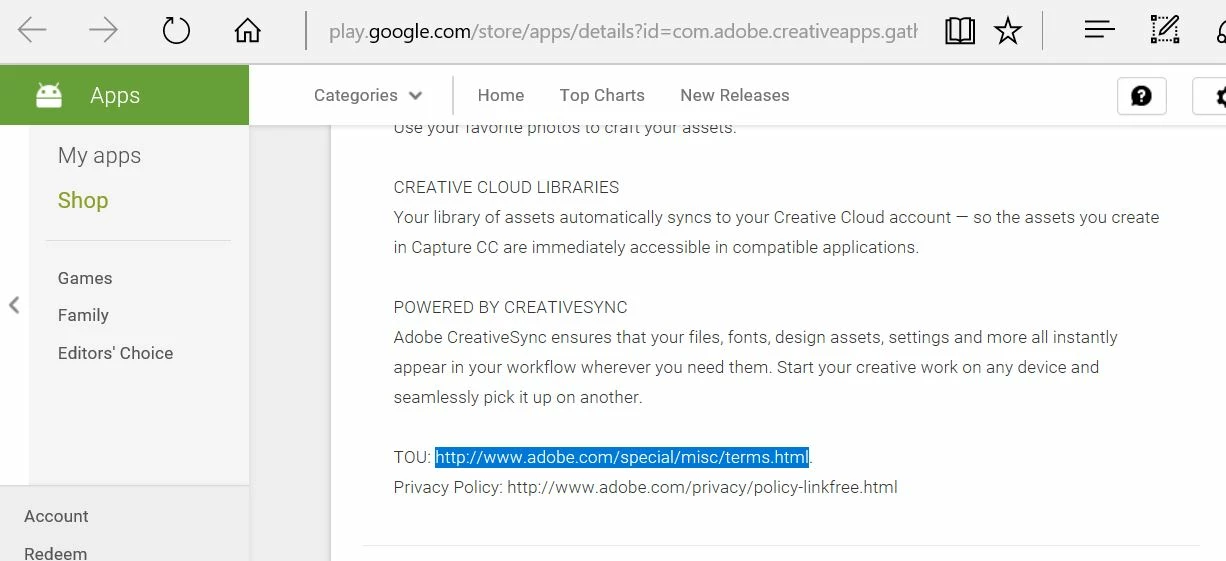Open Games category in sidebar
Viewport: 1226px width, 561px height.
tap(85, 278)
